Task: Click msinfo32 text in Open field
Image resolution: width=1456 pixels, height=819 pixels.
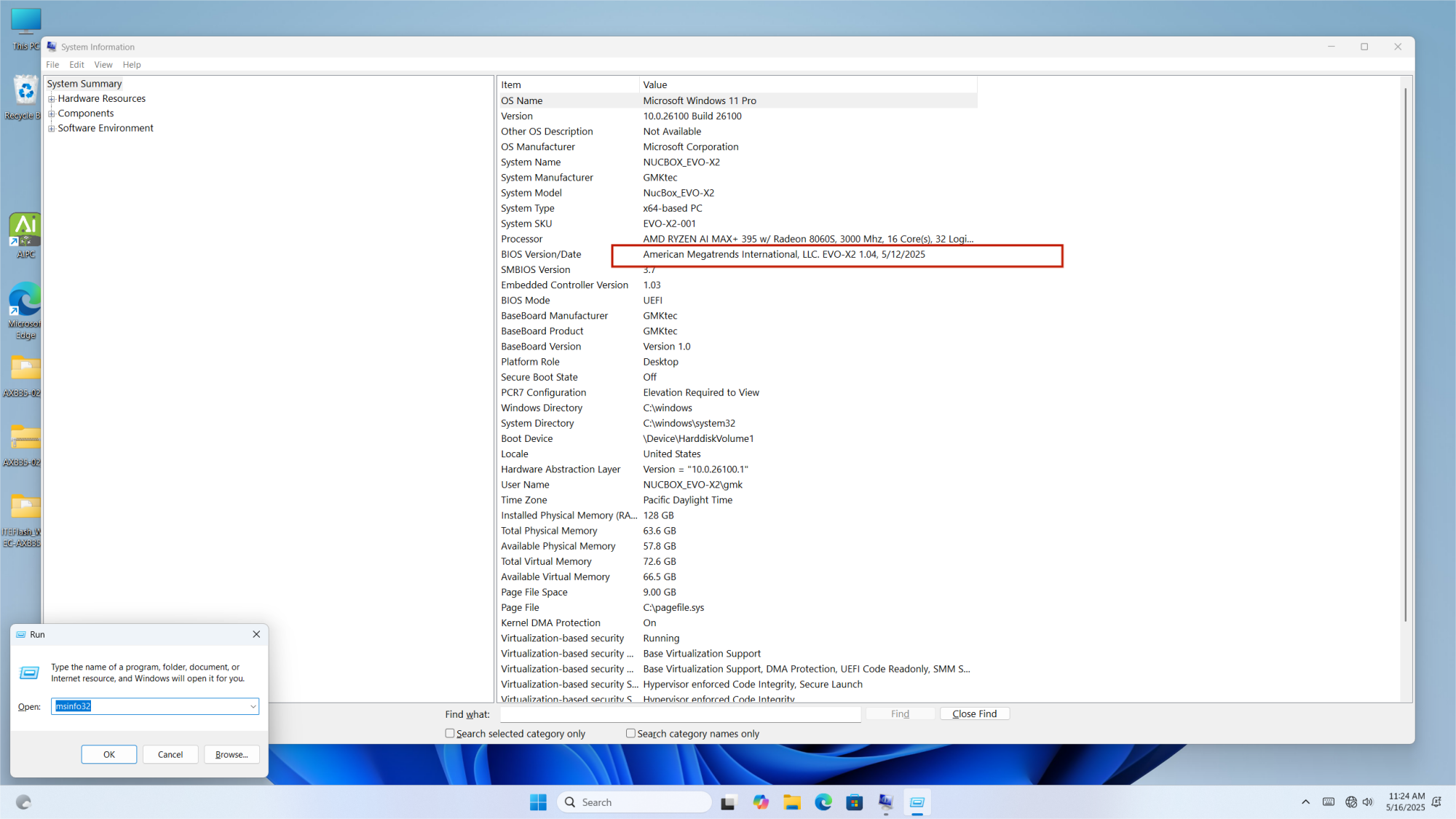Action: coord(74,706)
